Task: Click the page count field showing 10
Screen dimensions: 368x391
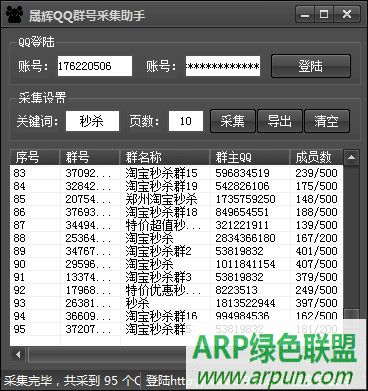Action: tap(186, 121)
